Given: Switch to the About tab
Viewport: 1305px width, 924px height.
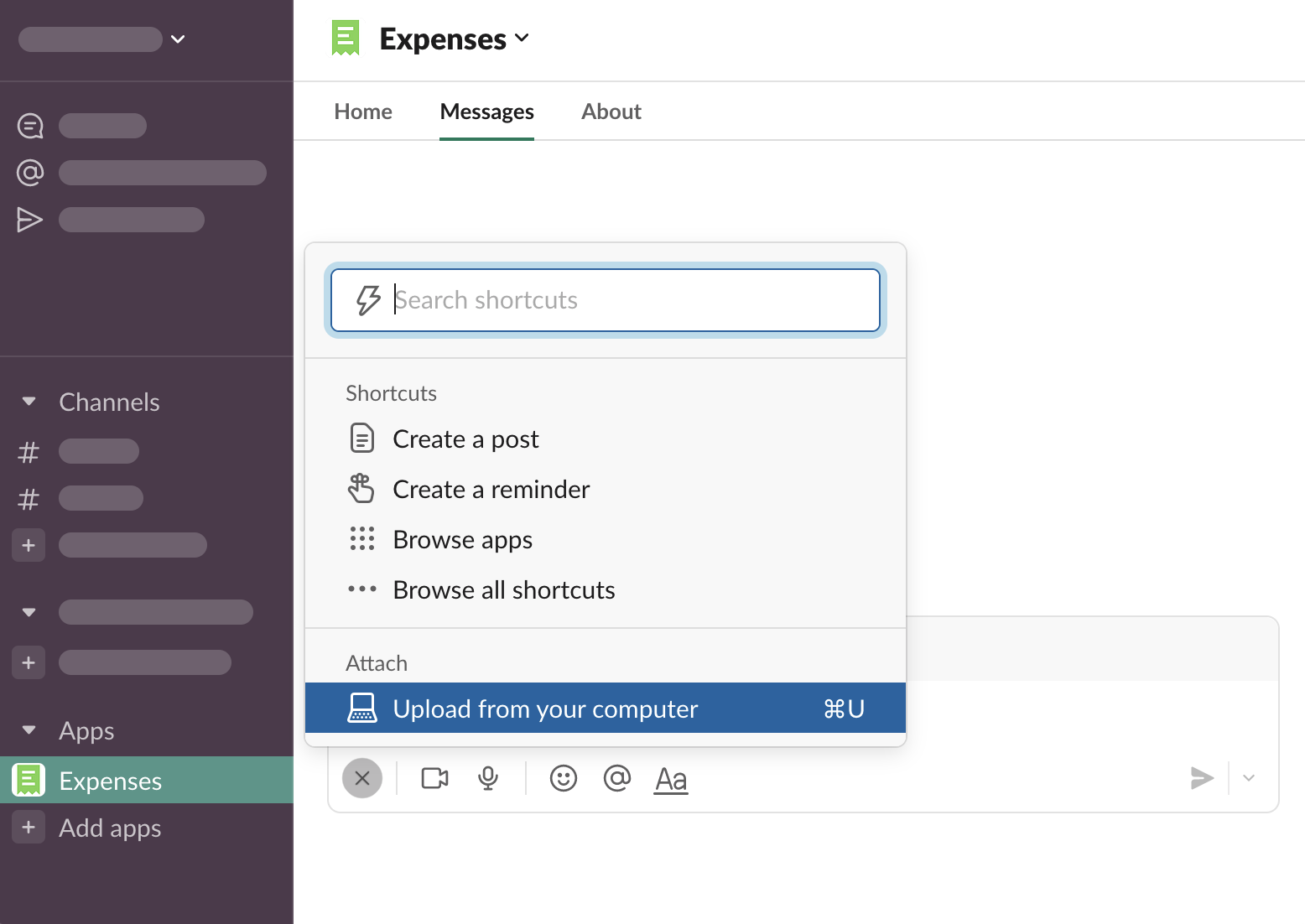Looking at the screenshot, I should click(x=611, y=112).
